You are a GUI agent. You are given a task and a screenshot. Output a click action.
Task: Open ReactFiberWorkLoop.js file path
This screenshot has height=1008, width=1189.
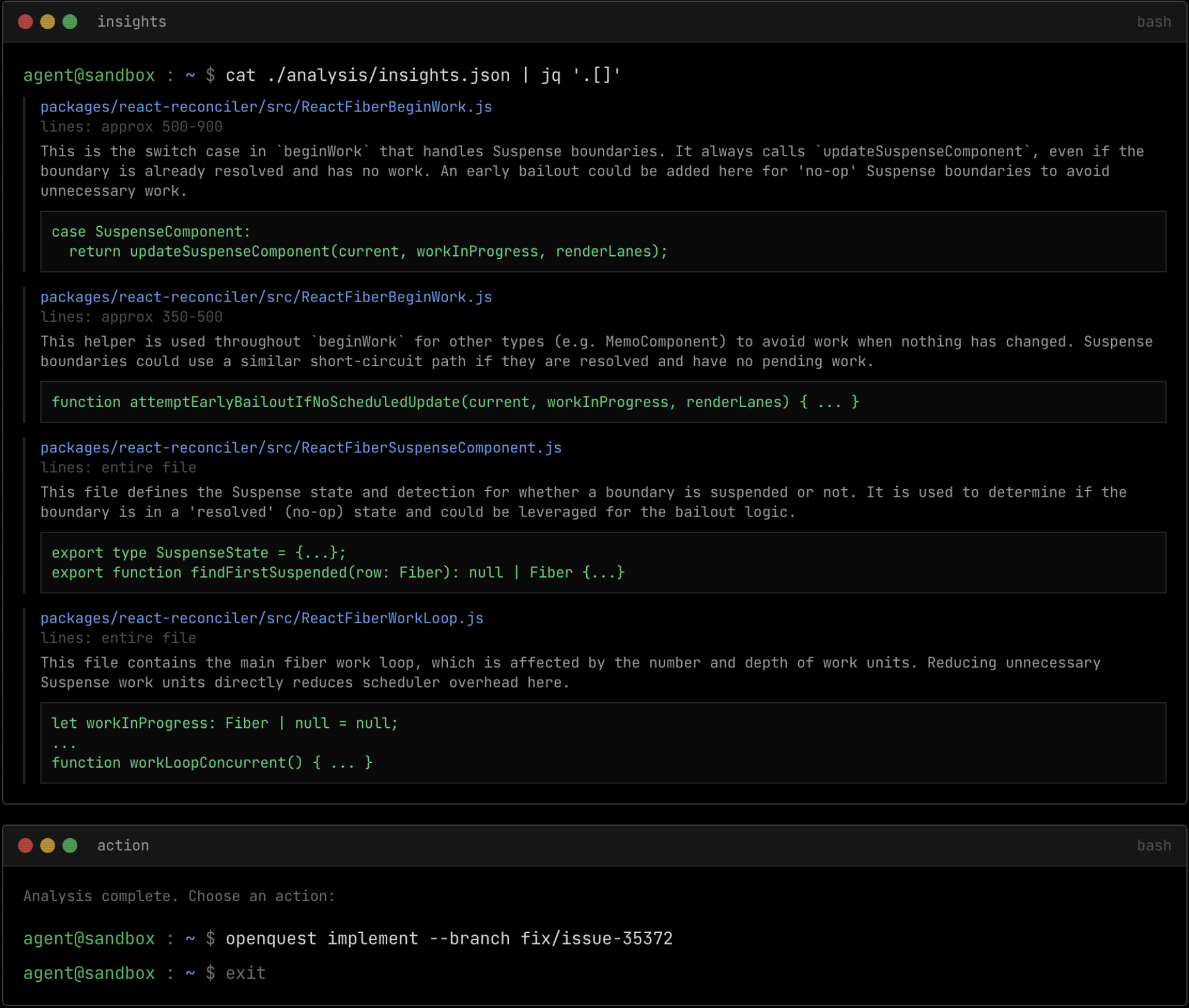[x=261, y=618]
